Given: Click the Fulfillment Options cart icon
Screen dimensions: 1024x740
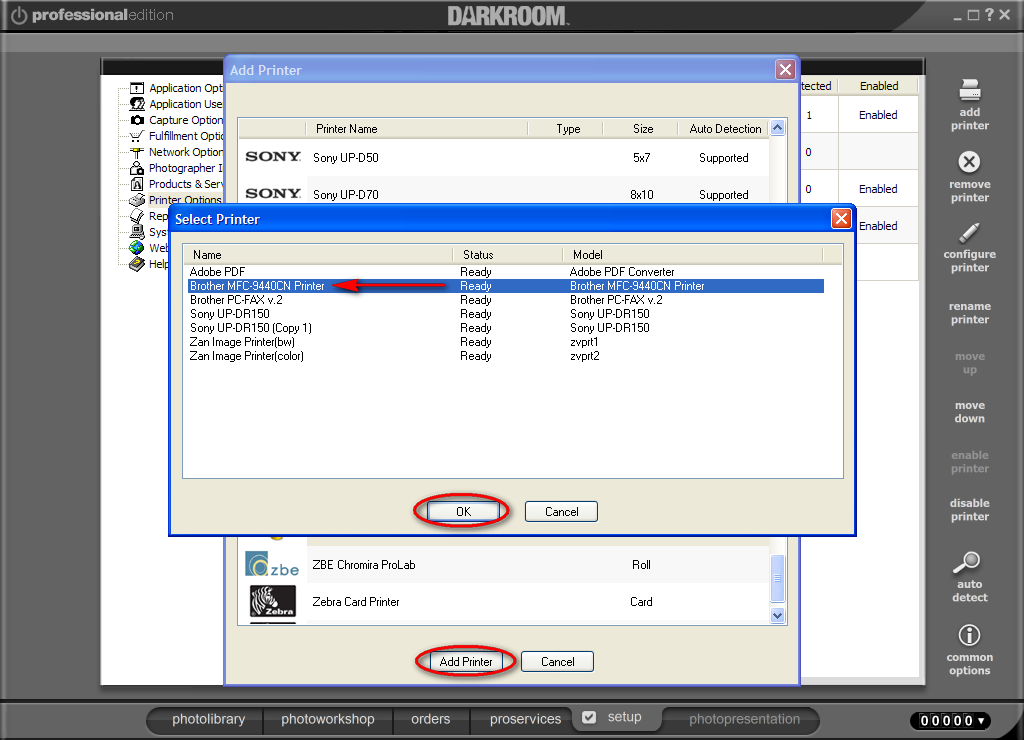Looking at the screenshot, I should click(x=136, y=136).
